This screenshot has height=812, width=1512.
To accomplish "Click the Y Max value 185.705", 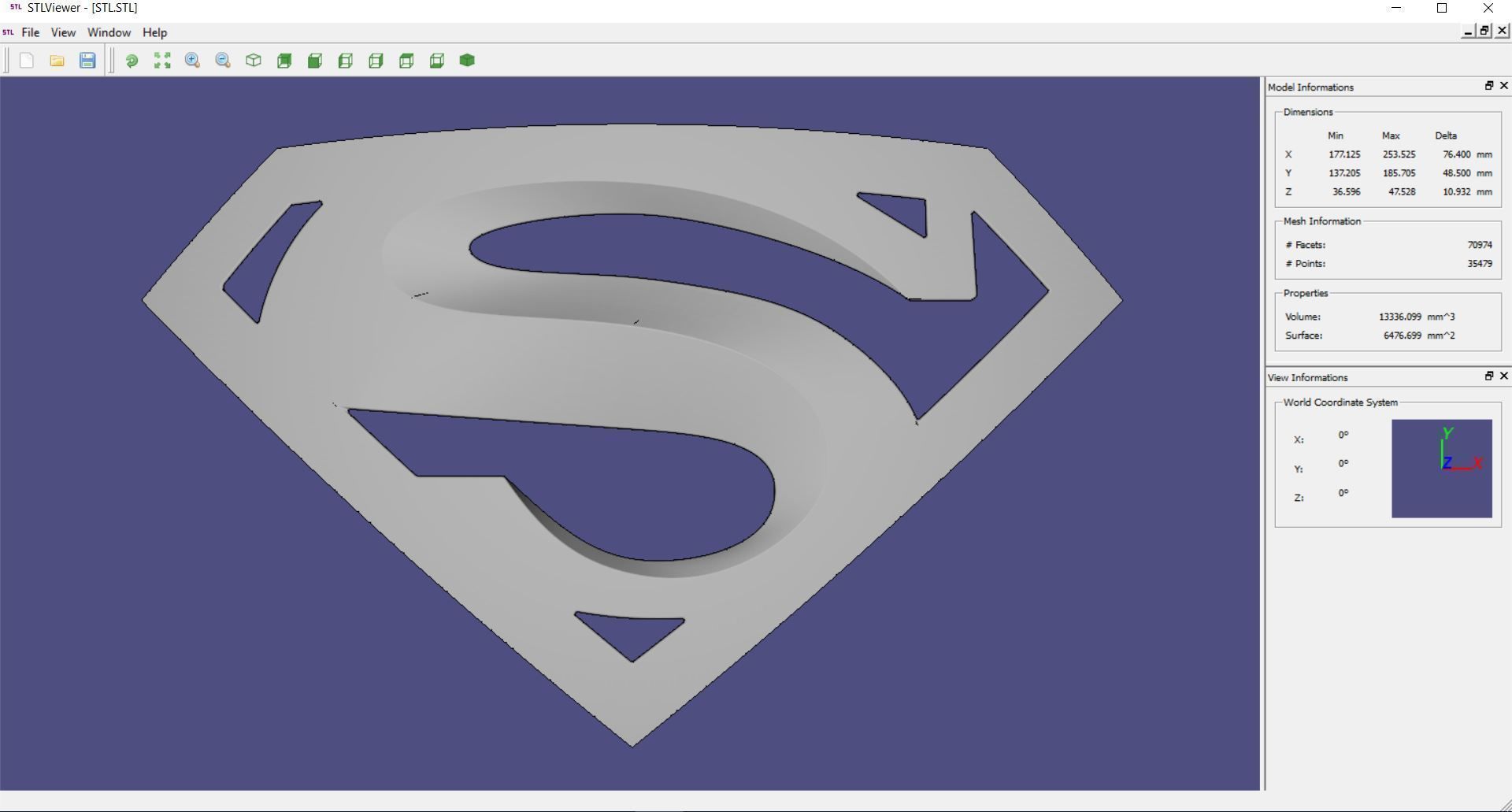I will click(x=1399, y=173).
